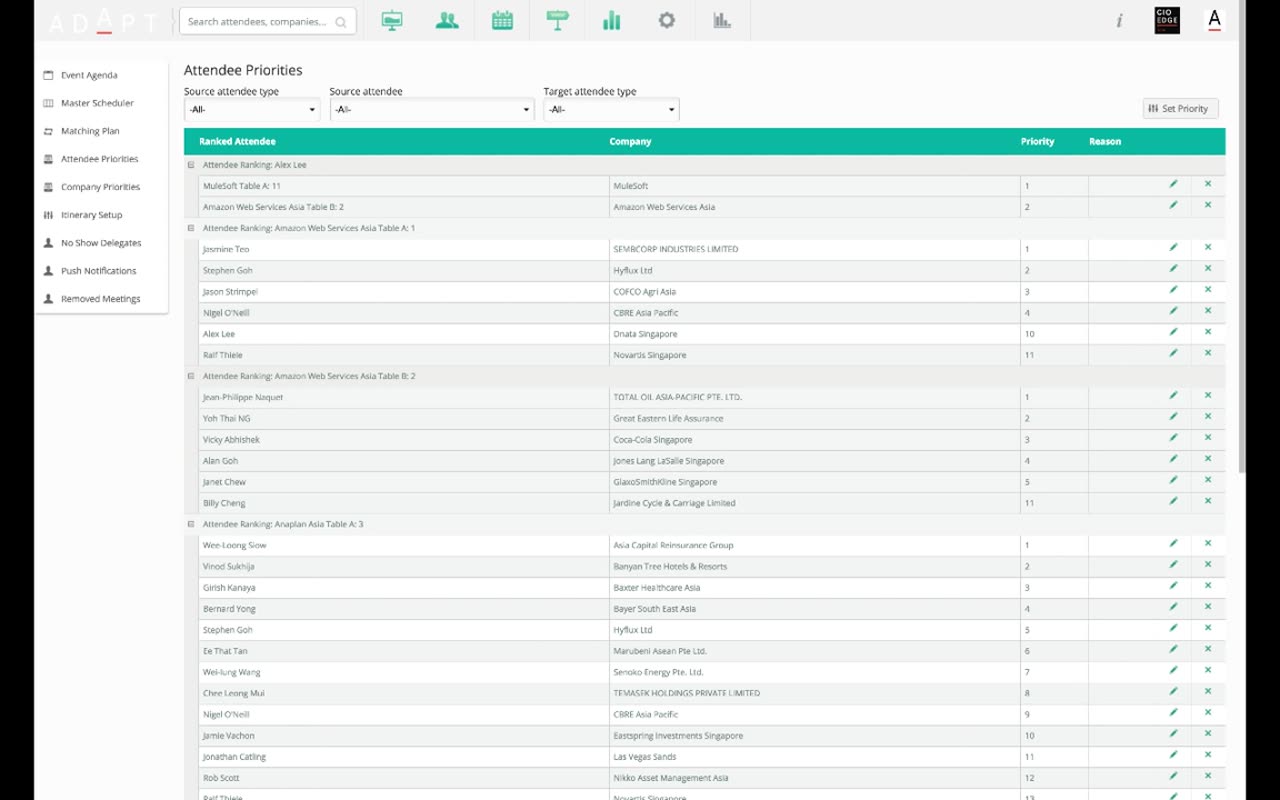Select Attendee Priorities in sidebar

(x=99, y=159)
